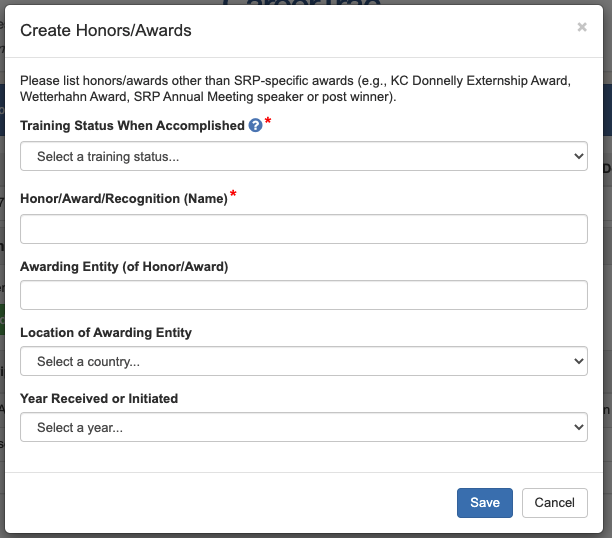Expand the Select a country dropdown

point(303,361)
